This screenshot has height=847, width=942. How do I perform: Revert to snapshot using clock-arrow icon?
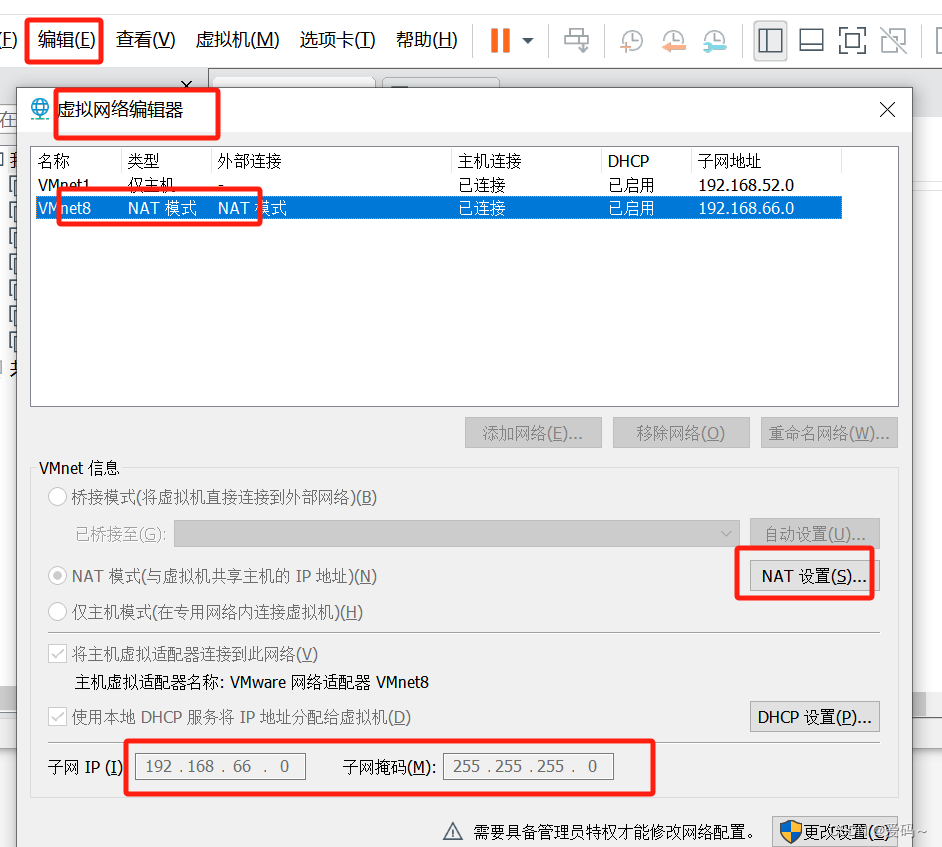[x=673, y=41]
